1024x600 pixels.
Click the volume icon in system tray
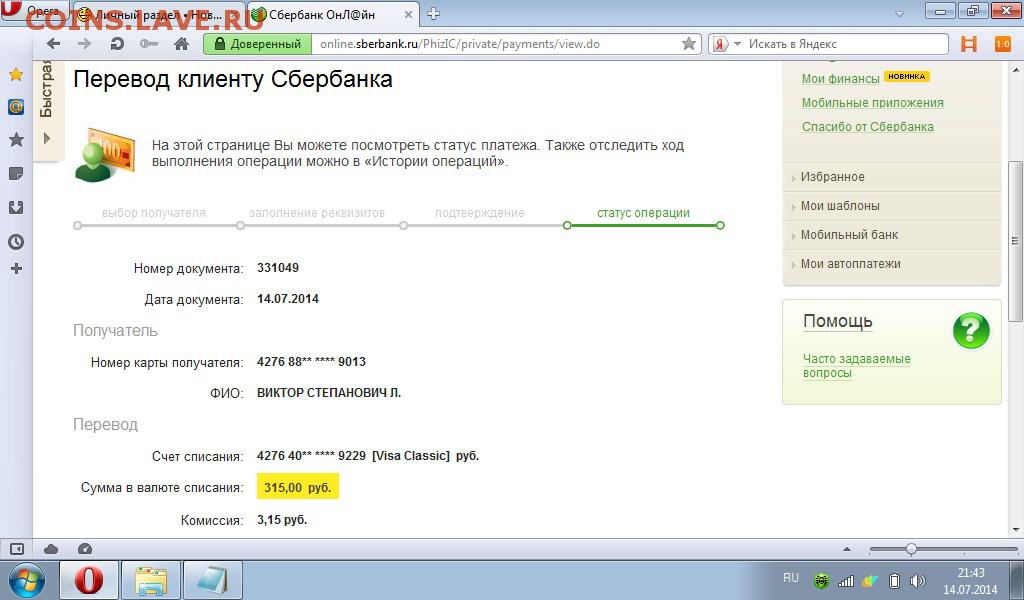click(918, 580)
